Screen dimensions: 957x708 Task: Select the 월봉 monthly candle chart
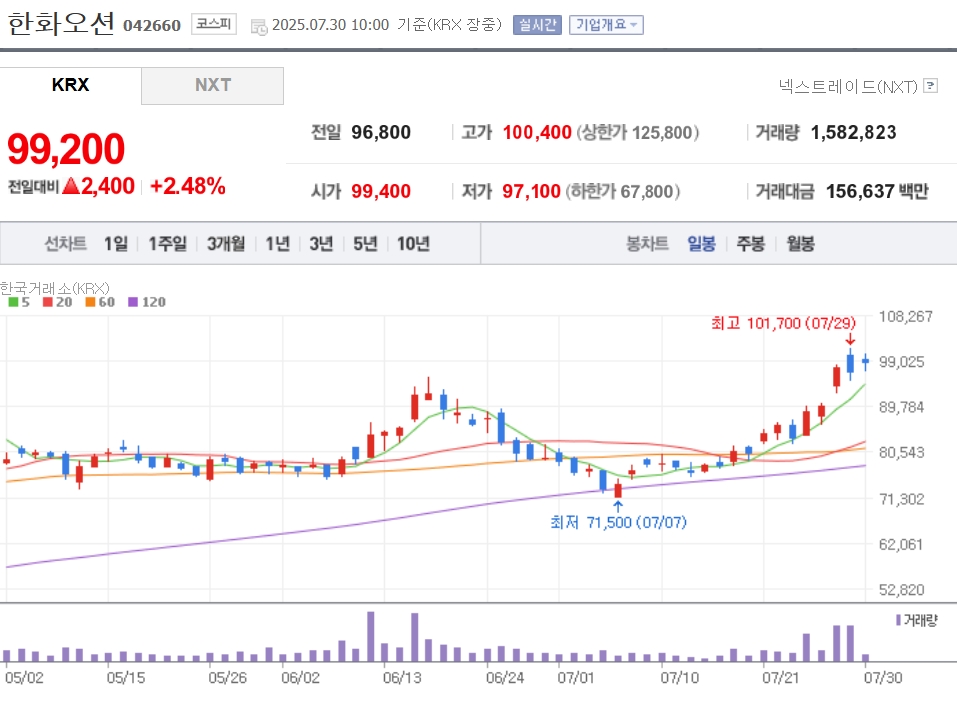pos(800,244)
